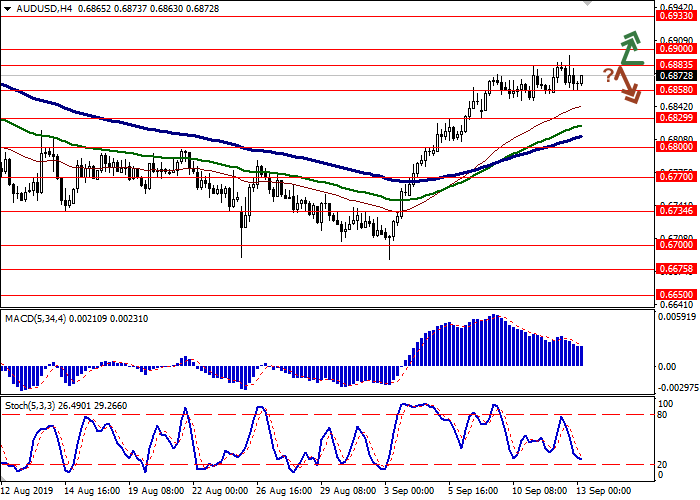Select the 0.68580 support price label
Screen dimensions: 700x500
676,89
